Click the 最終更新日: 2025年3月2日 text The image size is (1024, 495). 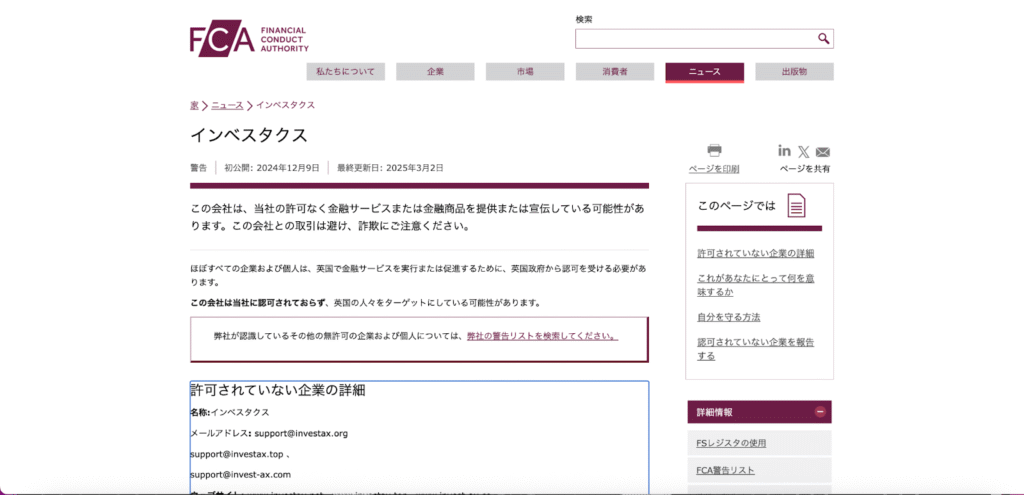coord(391,168)
